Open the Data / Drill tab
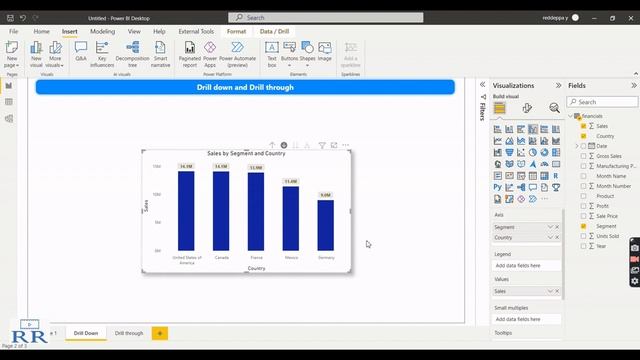 pos(274,31)
